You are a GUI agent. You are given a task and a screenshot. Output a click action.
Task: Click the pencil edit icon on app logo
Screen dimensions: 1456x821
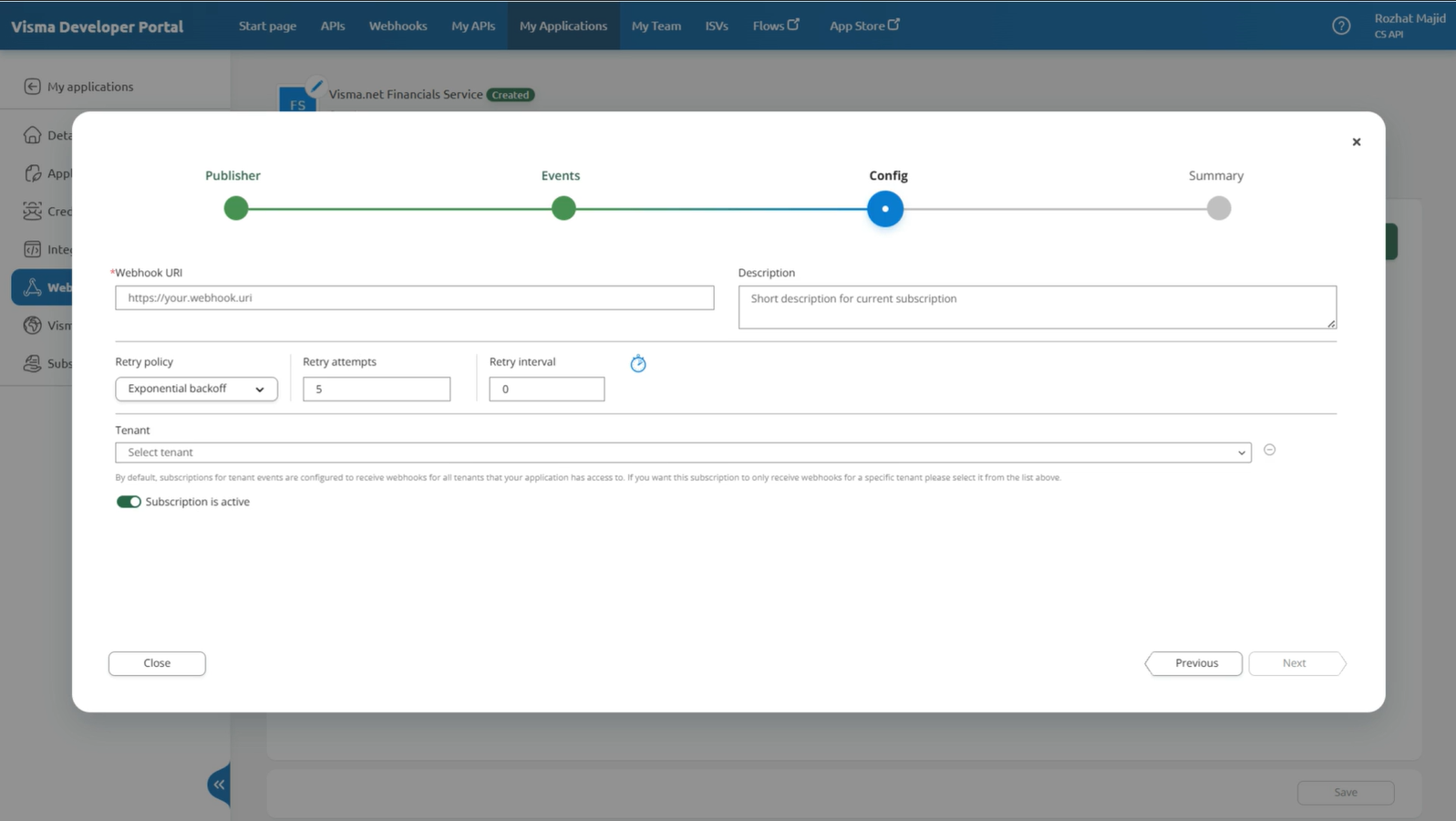[315, 87]
